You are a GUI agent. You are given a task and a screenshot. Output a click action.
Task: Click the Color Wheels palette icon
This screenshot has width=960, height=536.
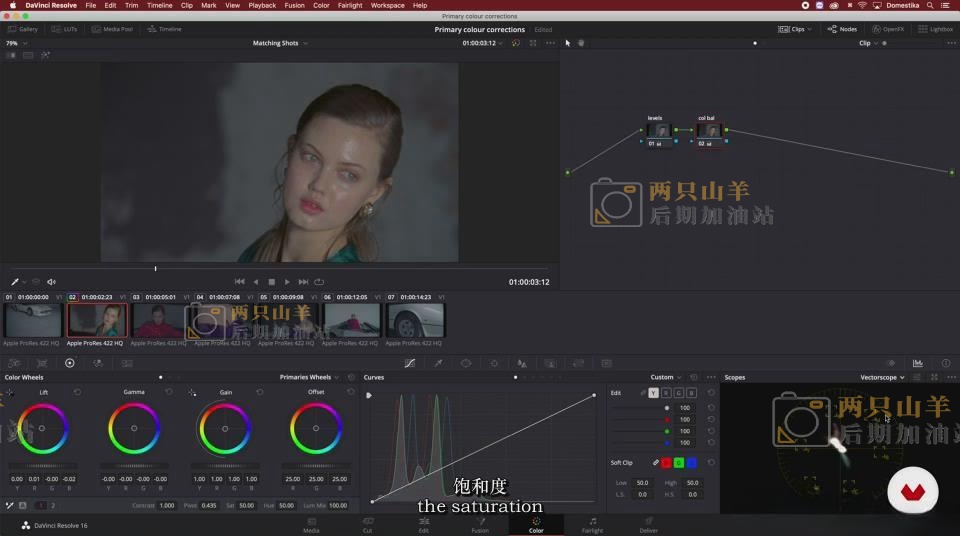(70, 363)
